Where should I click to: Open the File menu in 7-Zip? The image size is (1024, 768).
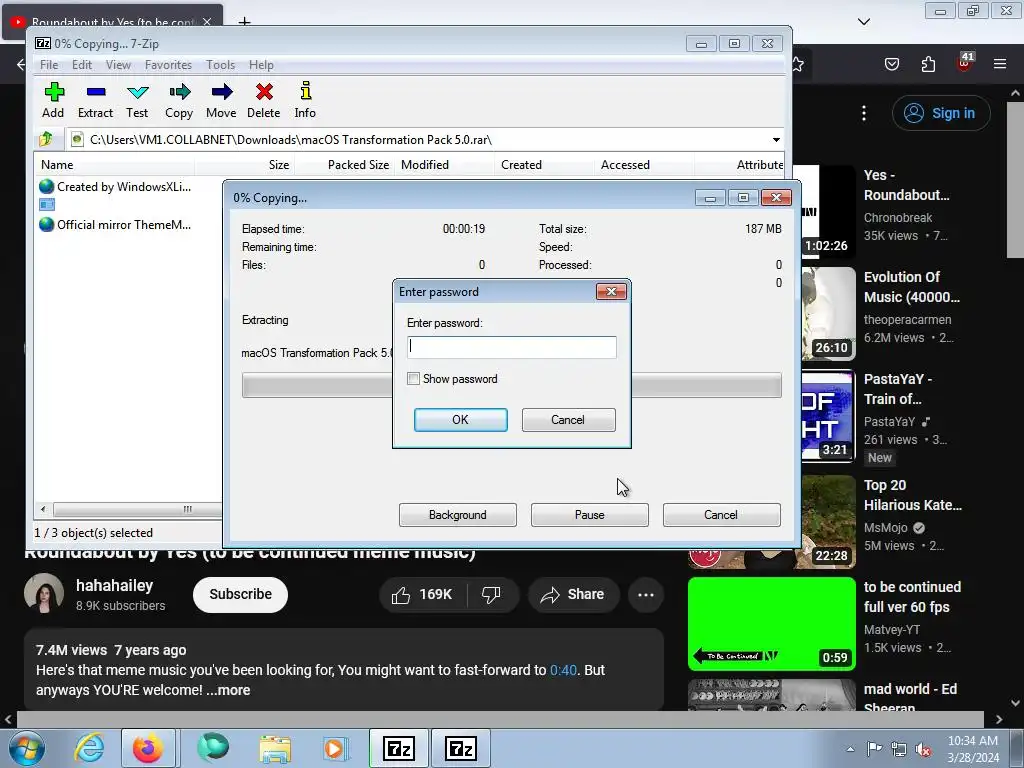point(49,65)
